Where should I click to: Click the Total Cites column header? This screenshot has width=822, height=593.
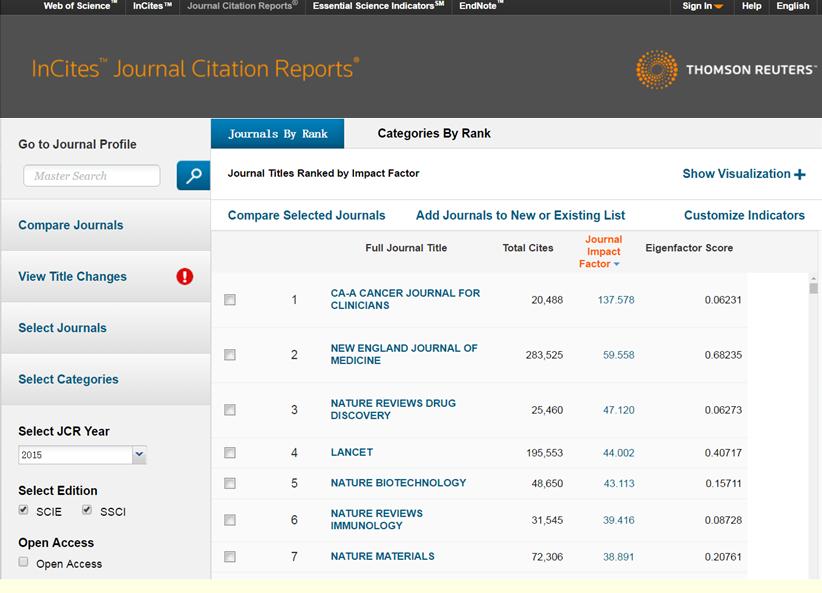coord(528,248)
